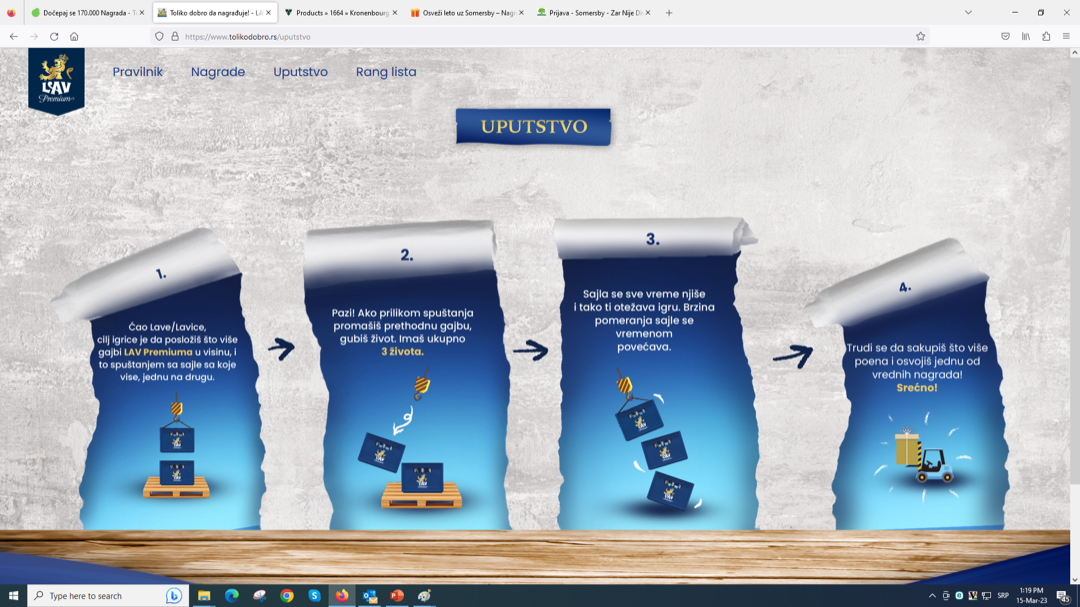Screen dimensions: 1080x607
Task: Click the page's vertical scrollbar
Action: pos(1074,300)
